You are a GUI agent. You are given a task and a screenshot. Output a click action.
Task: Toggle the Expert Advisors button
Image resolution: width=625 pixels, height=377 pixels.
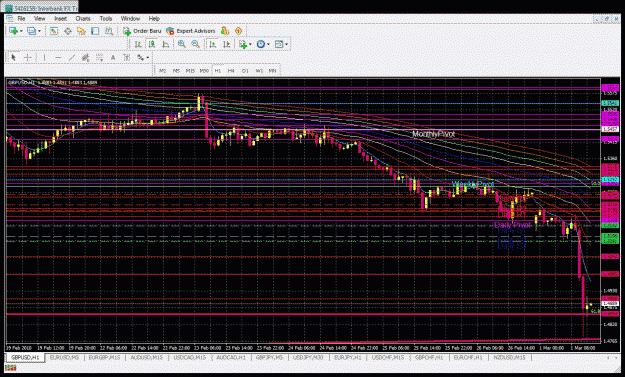[x=191, y=31]
